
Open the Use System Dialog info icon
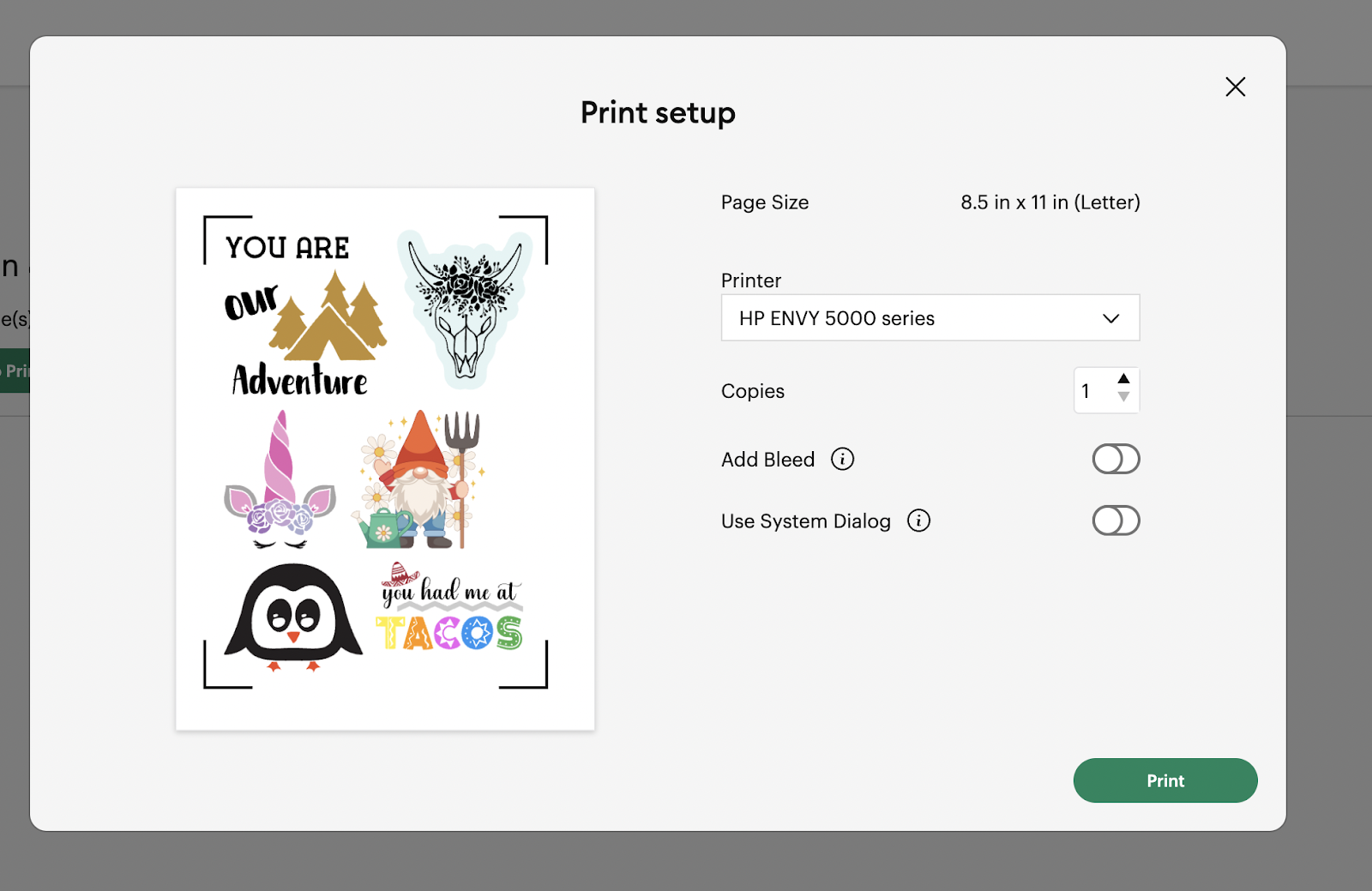[918, 521]
